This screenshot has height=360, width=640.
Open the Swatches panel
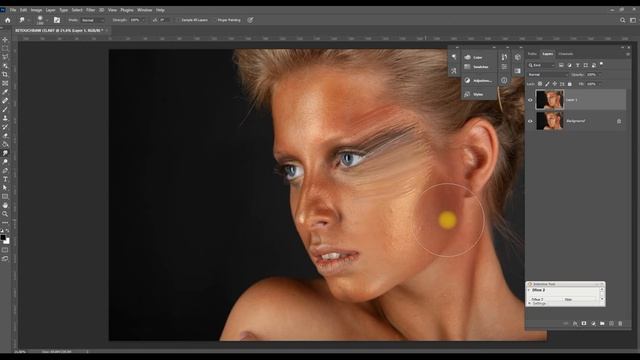click(x=476, y=67)
